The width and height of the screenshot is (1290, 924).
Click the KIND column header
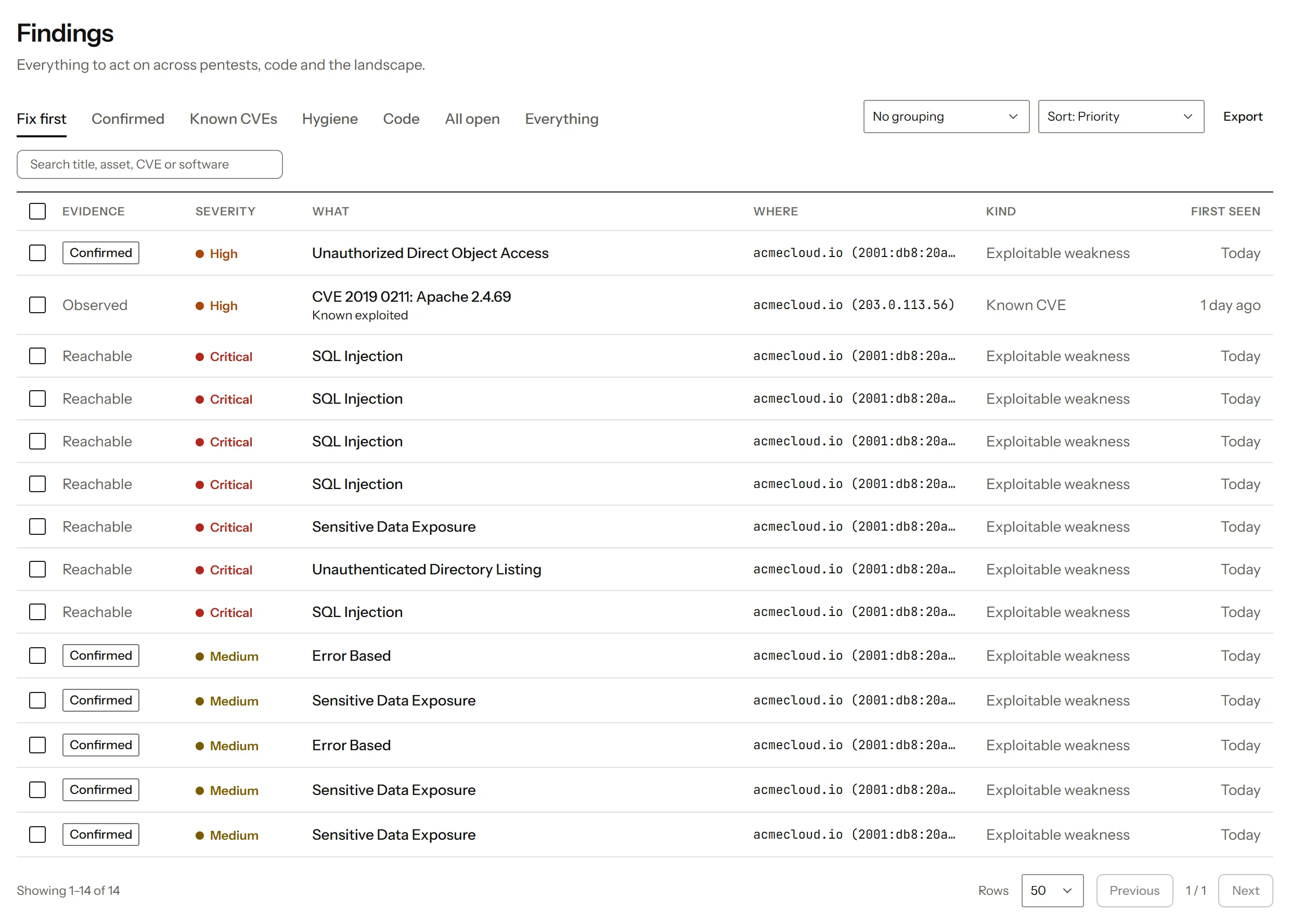(x=1000, y=211)
